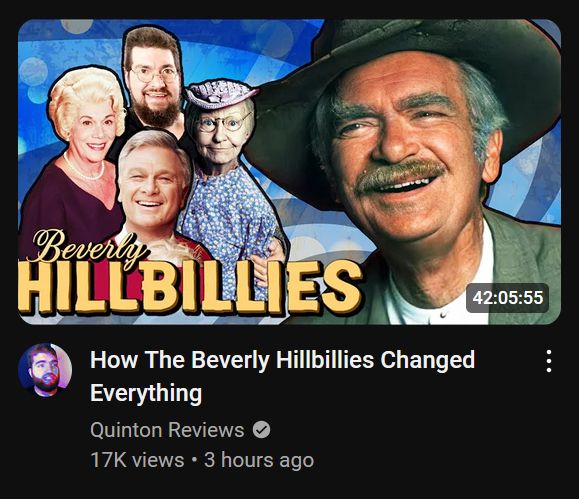Click the 3 hours ago timestamp

(259, 460)
